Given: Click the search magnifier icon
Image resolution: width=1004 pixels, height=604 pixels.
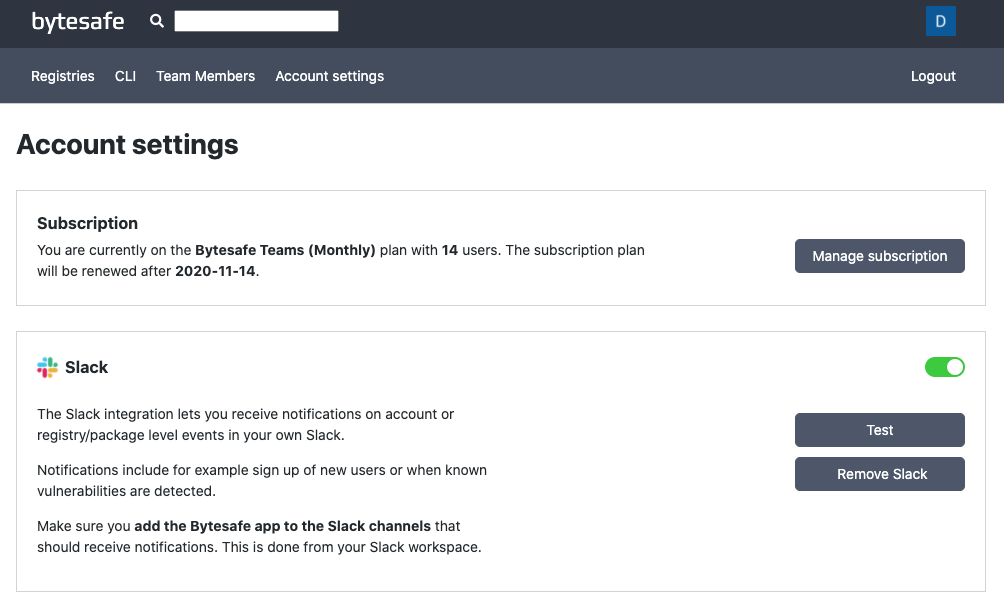Looking at the screenshot, I should point(157,21).
